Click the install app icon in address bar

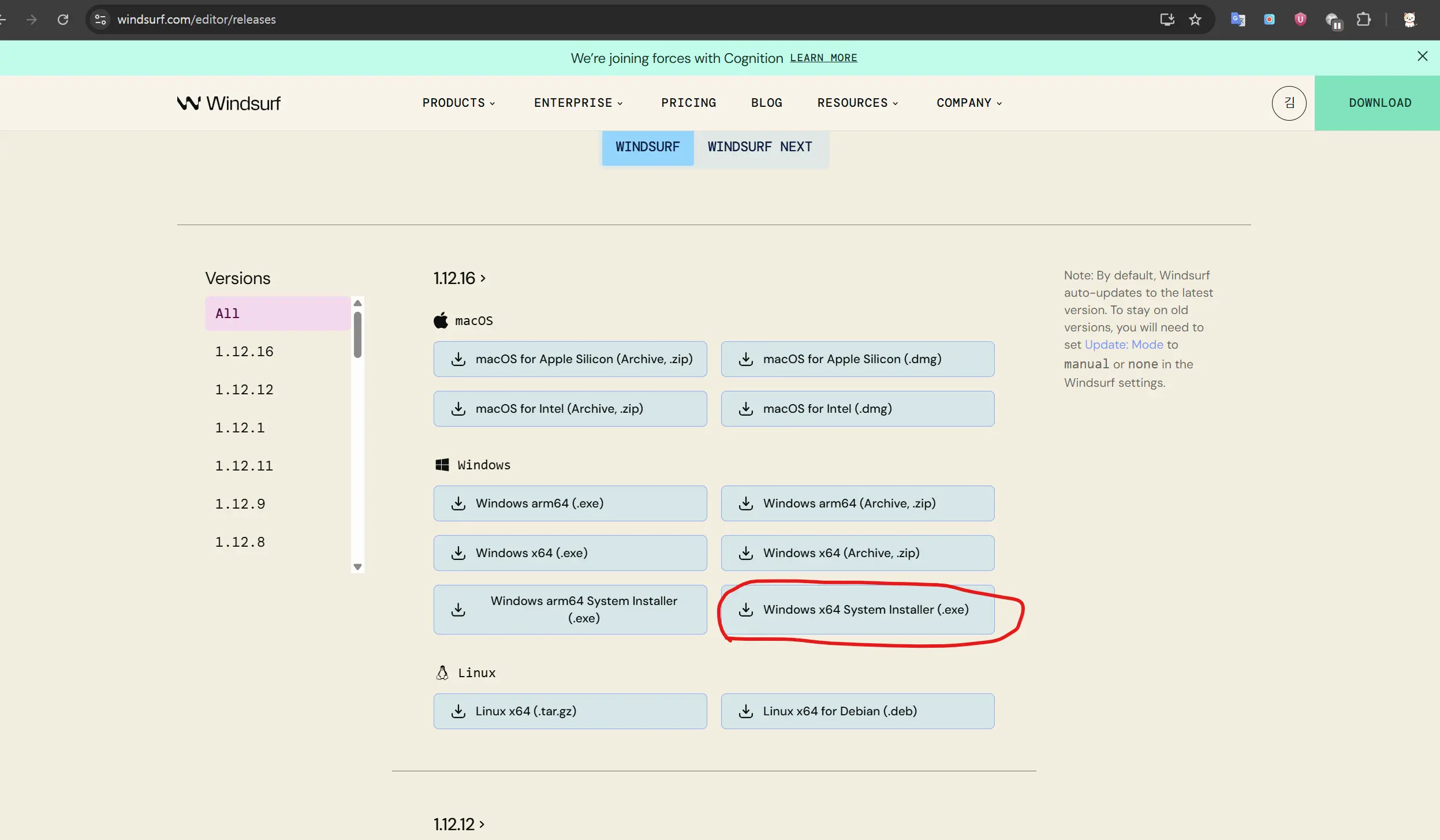click(x=1167, y=20)
